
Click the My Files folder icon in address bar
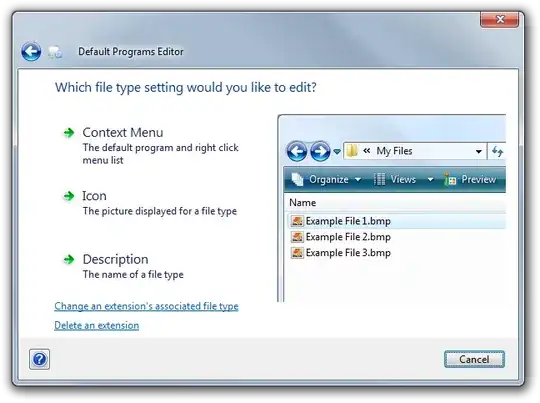pos(352,151)
